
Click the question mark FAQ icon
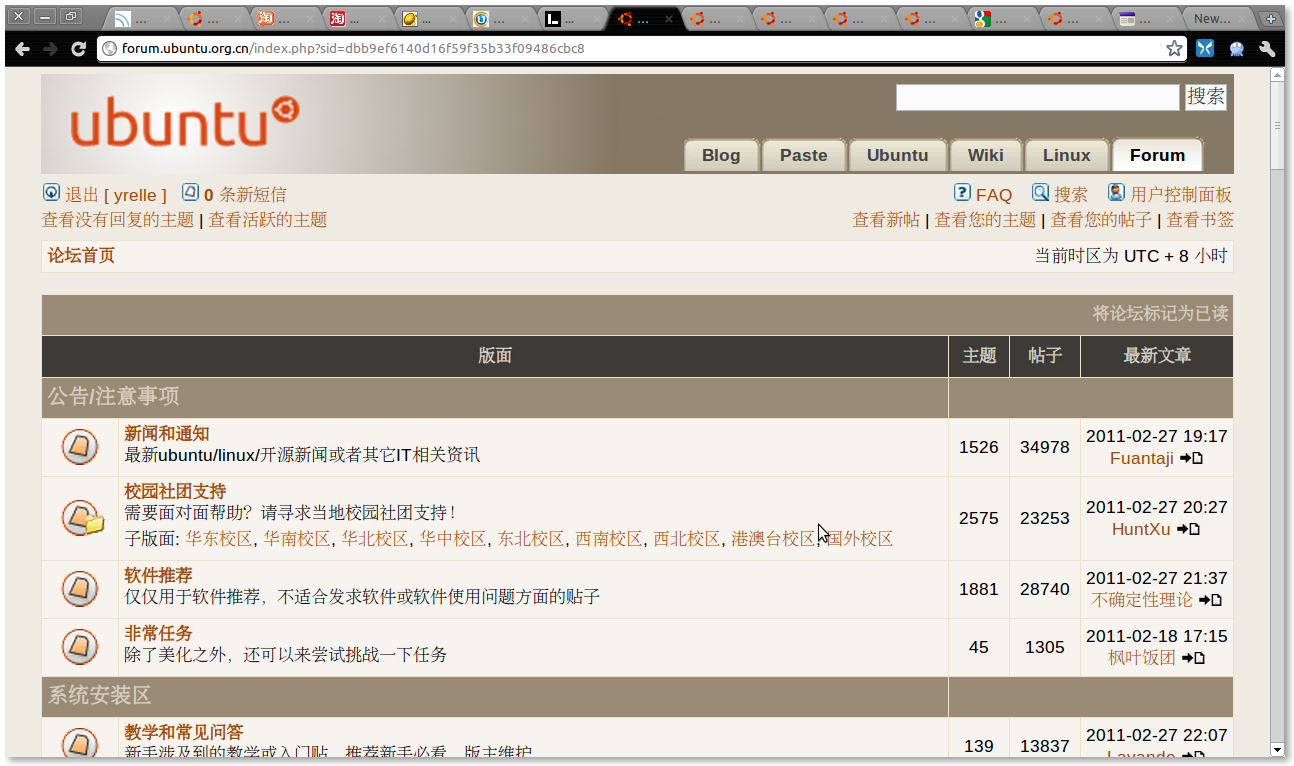point(962,192)
